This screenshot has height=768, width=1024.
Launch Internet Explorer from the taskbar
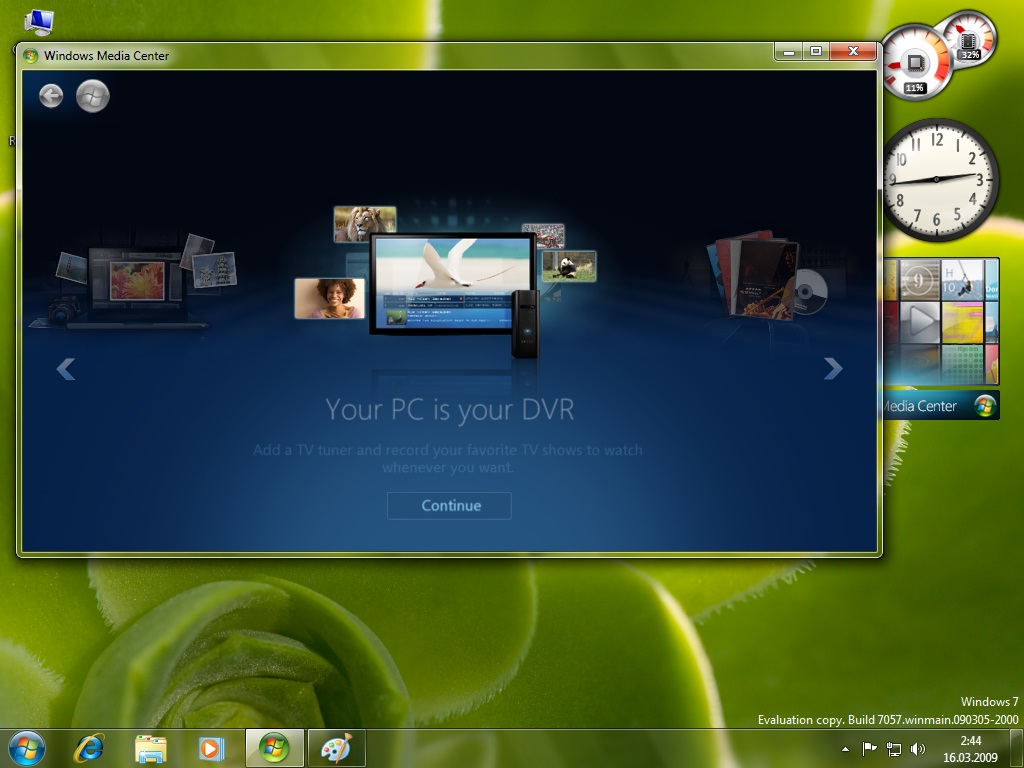89,748
